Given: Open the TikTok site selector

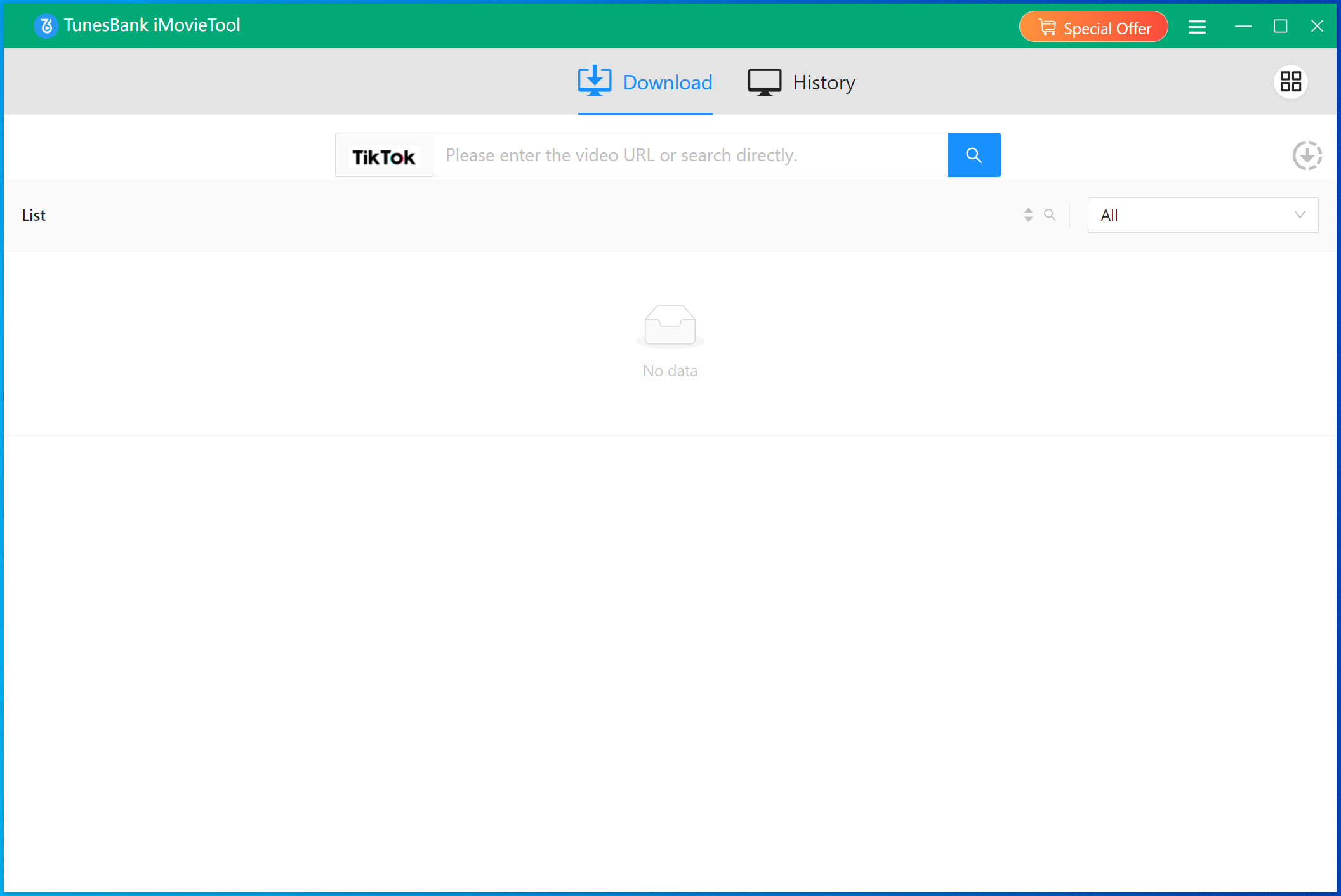Looking at the screenshot, I should 384,155.
